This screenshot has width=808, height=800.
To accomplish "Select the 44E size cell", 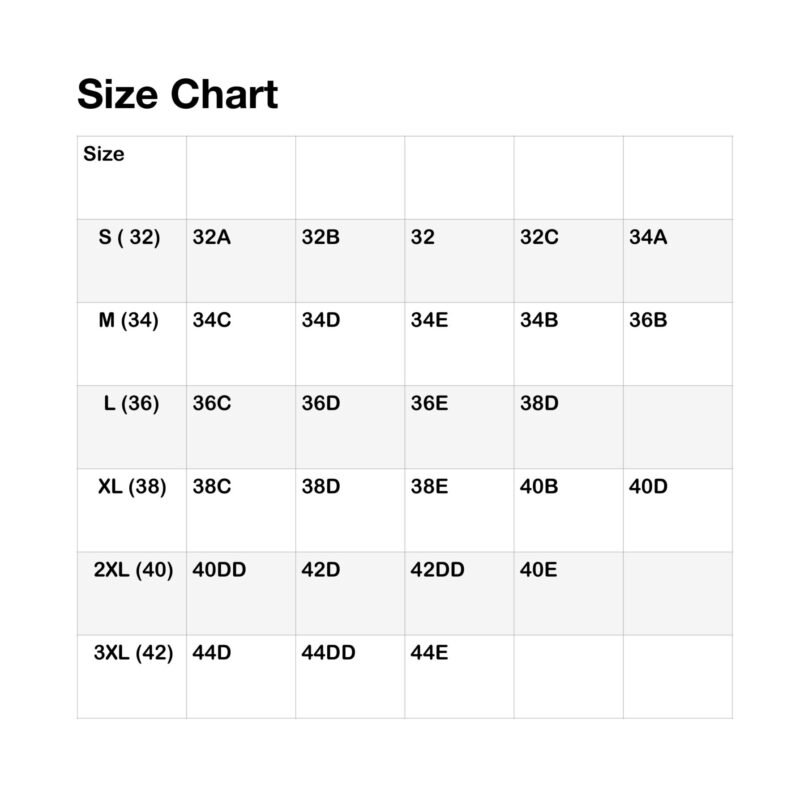I will 430,653.
